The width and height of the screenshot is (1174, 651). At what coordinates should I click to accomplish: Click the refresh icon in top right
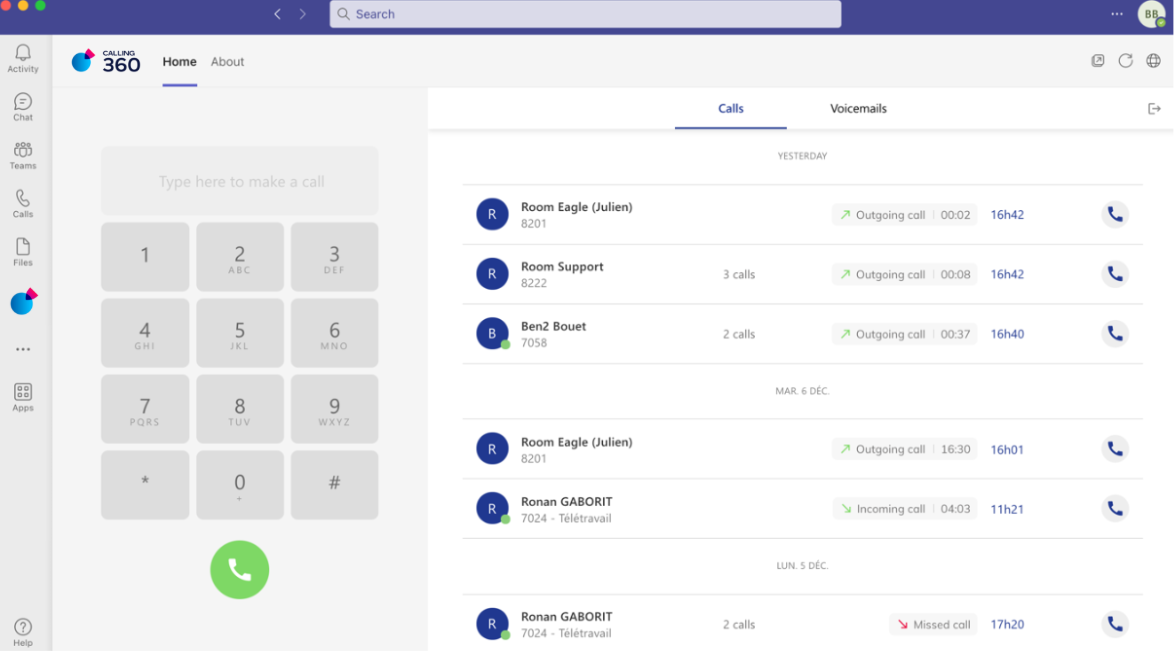coord(1125,61)
